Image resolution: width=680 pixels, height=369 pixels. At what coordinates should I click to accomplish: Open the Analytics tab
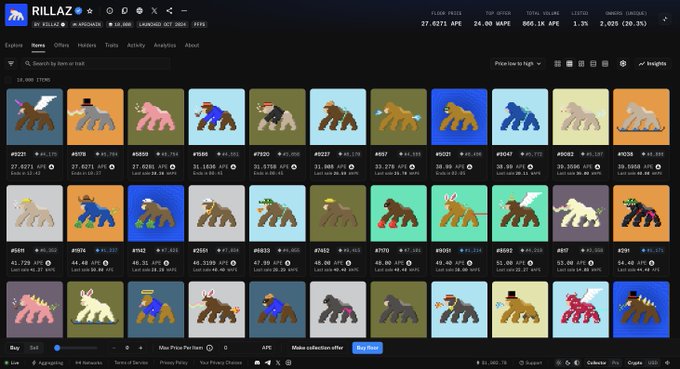pyautogui.click(x=165, y=45)
